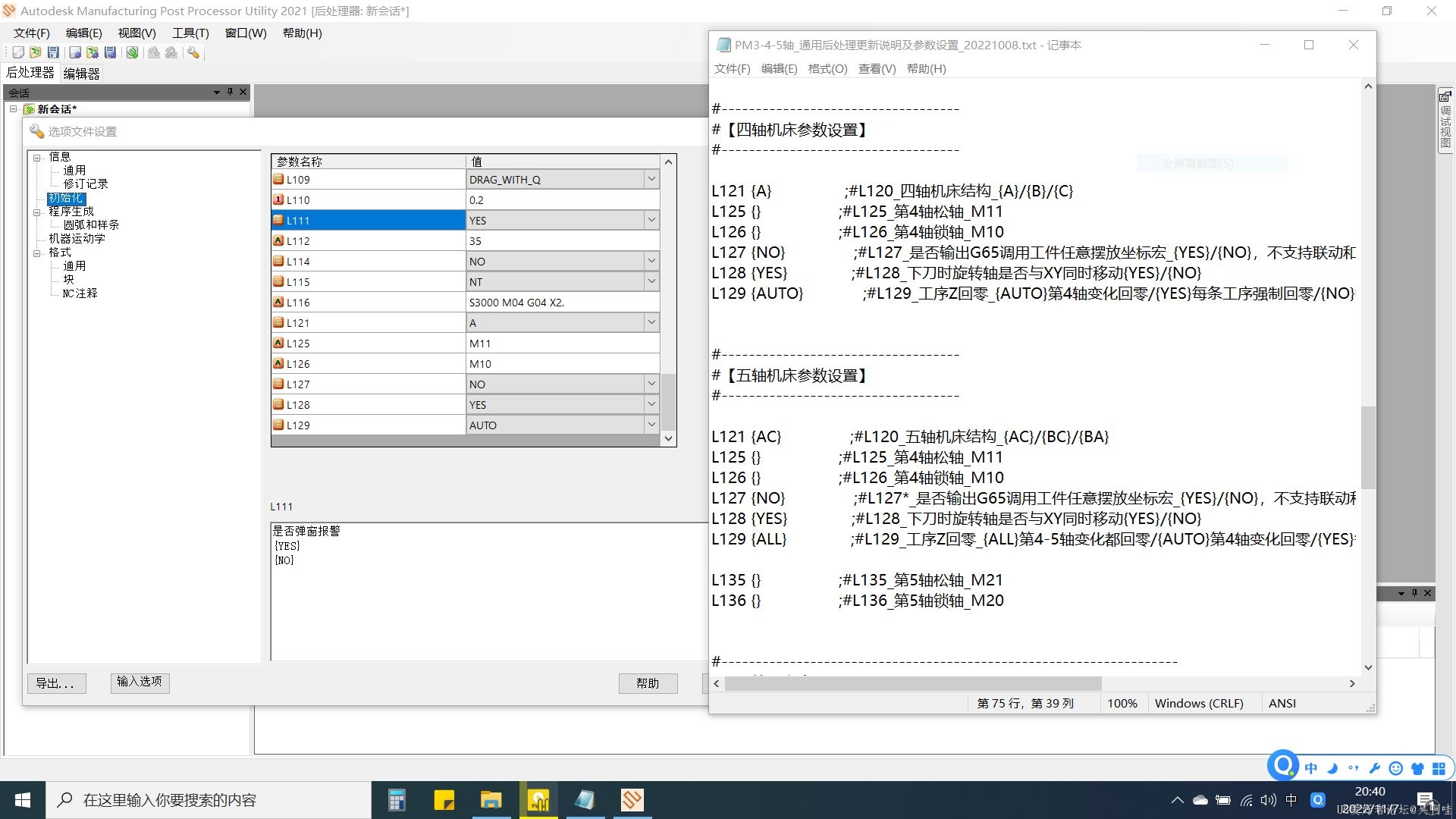The width and height of the screenshot is (1456, 819).
Task: Click the first greyed-out process toolbar icon
Action: click(154, 52)
